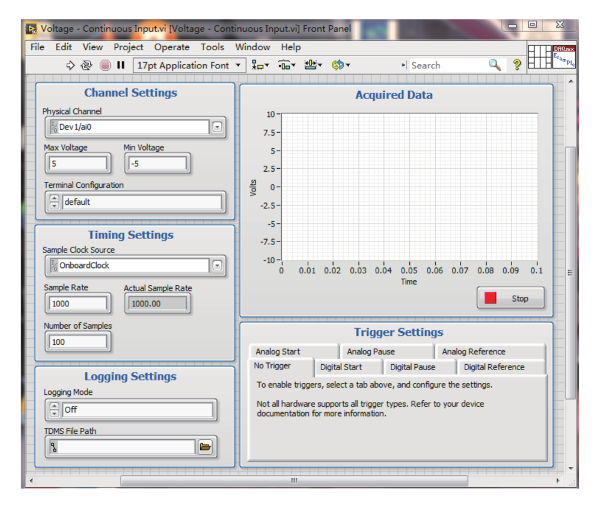Click the Time x-axis label

point(409,282)
